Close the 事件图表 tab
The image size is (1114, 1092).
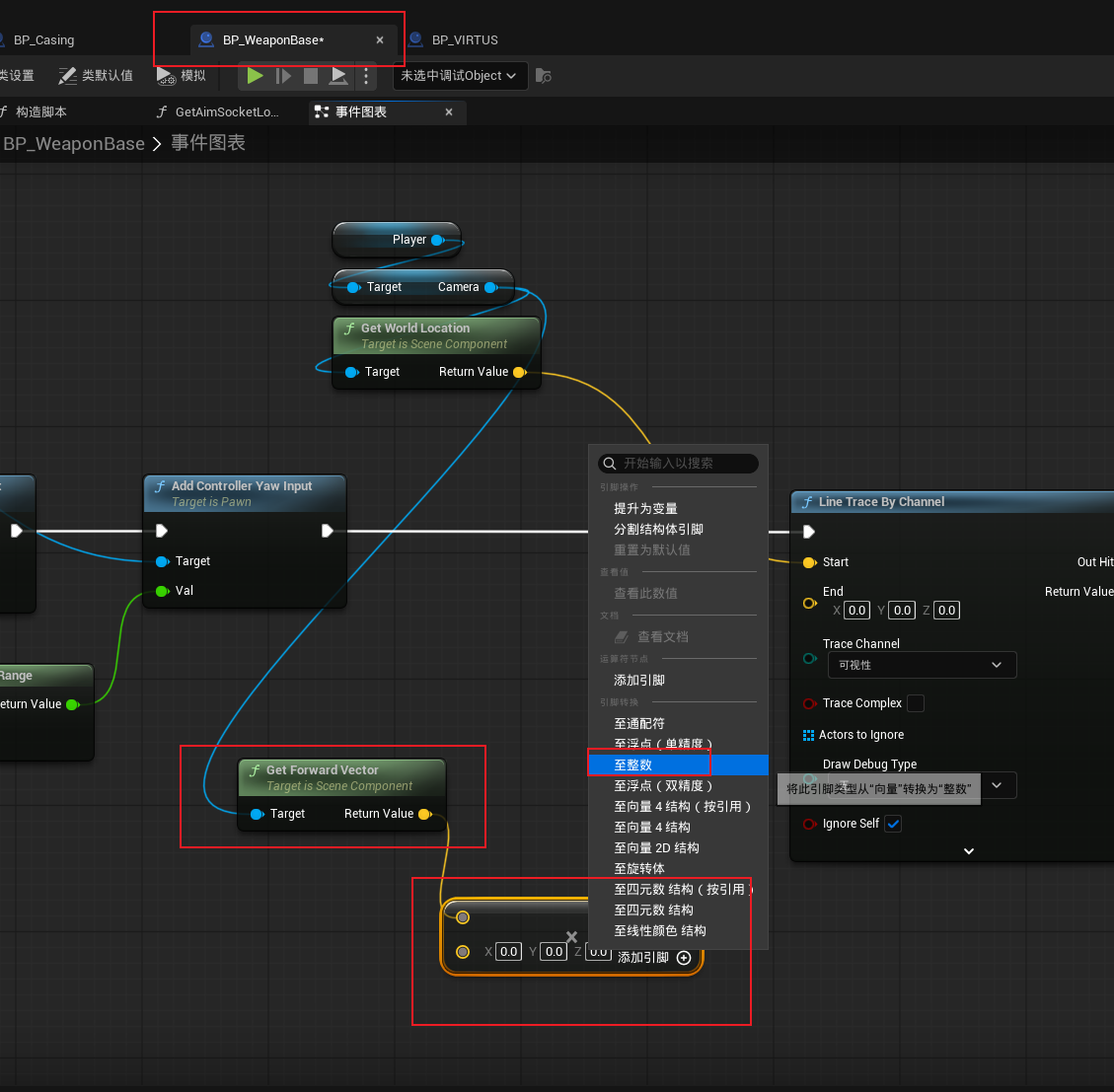(449, 111)
